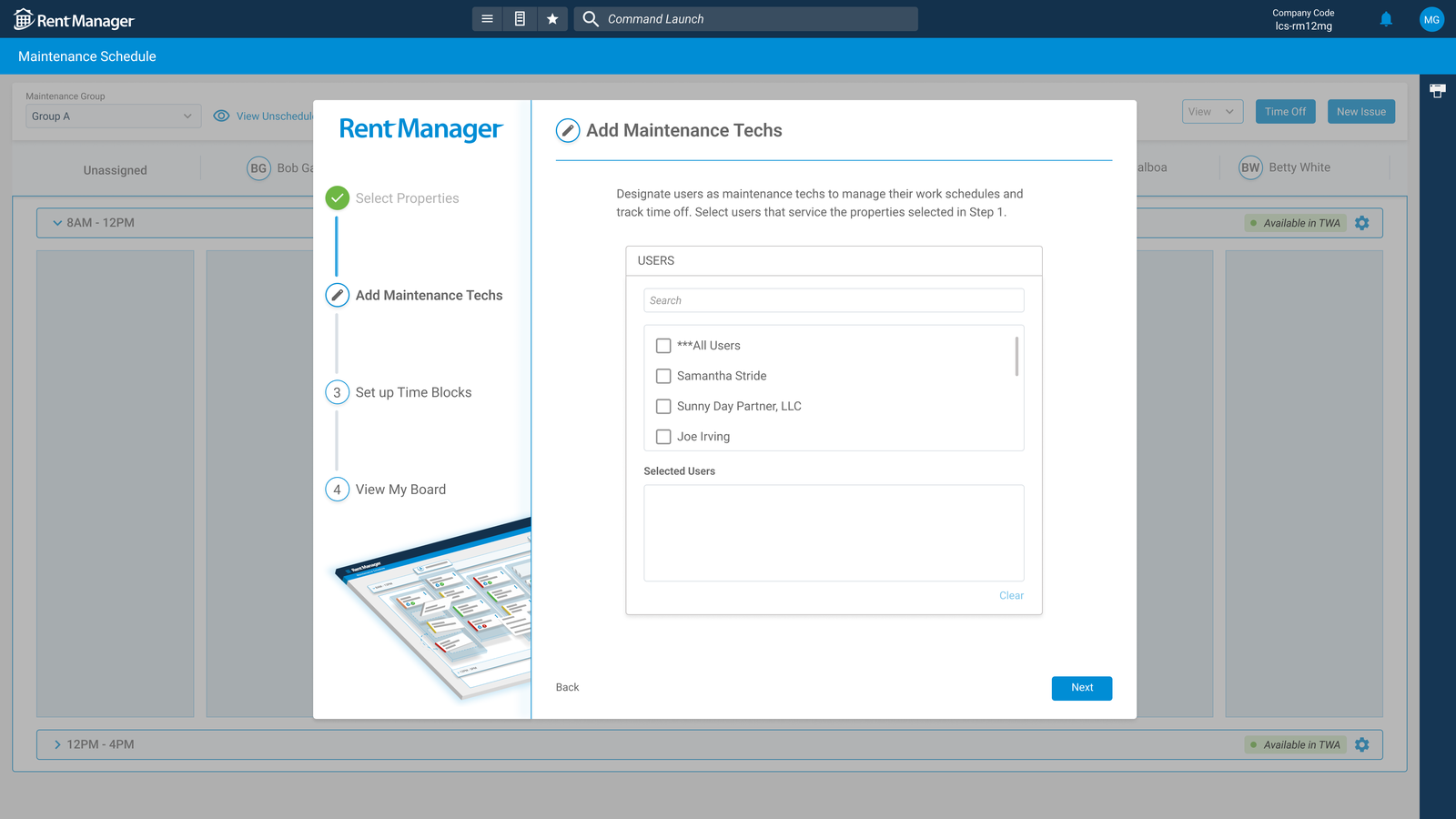Check the Sunny Day Partner, LLC checkbox

tap(663, 407)
